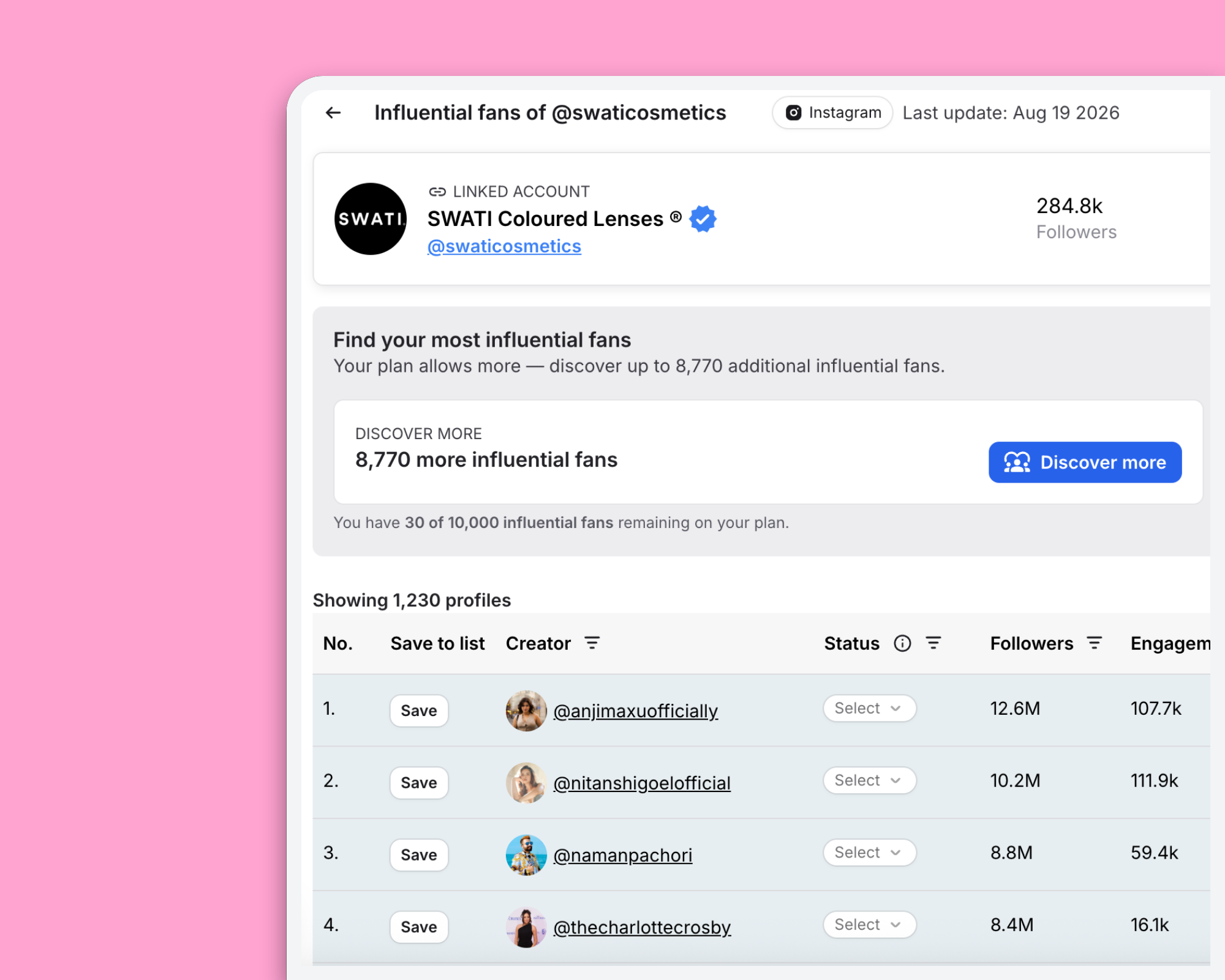
Task: Expand the Status dropdown for @nitanshigoelofficial
Action: tap(869, 780)
